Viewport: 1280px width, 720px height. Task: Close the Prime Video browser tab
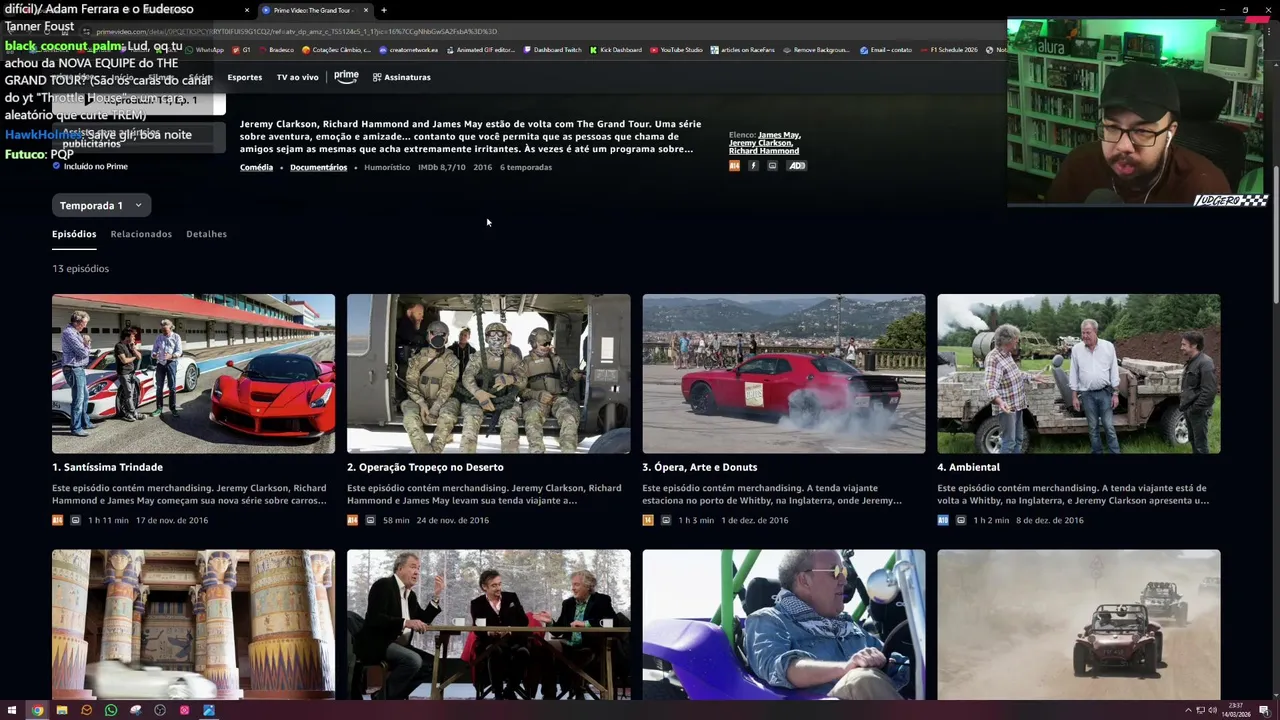tap(366, 10)
